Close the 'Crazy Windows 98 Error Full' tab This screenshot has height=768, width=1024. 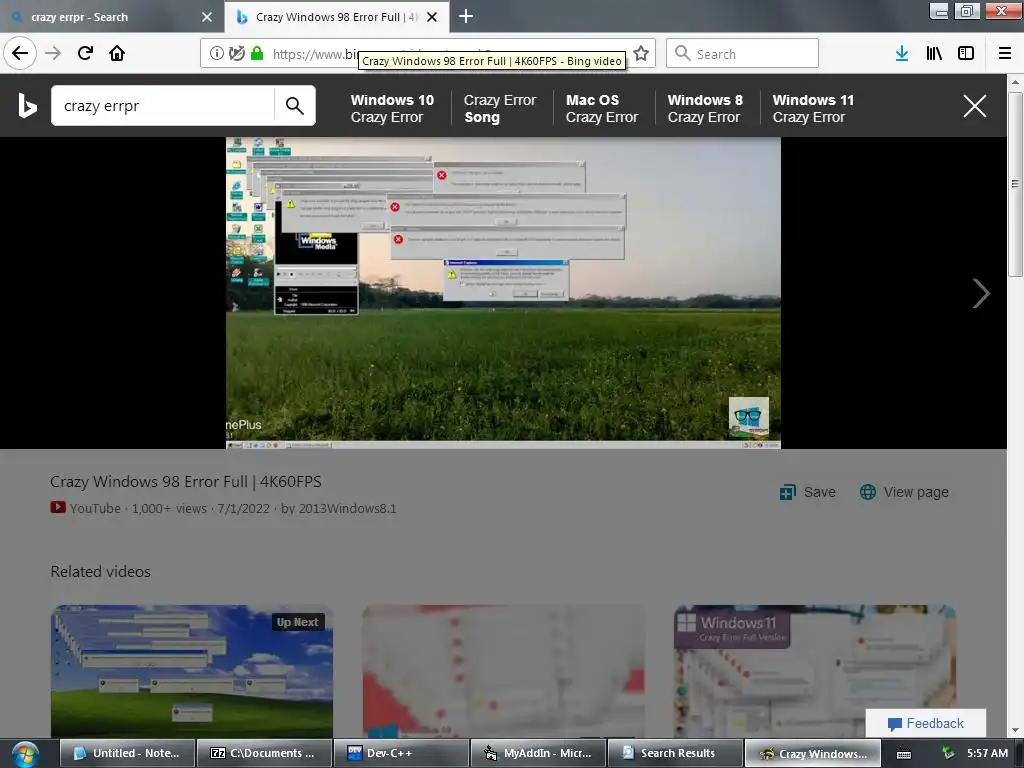pyautogui.click(x=432, y=17)
